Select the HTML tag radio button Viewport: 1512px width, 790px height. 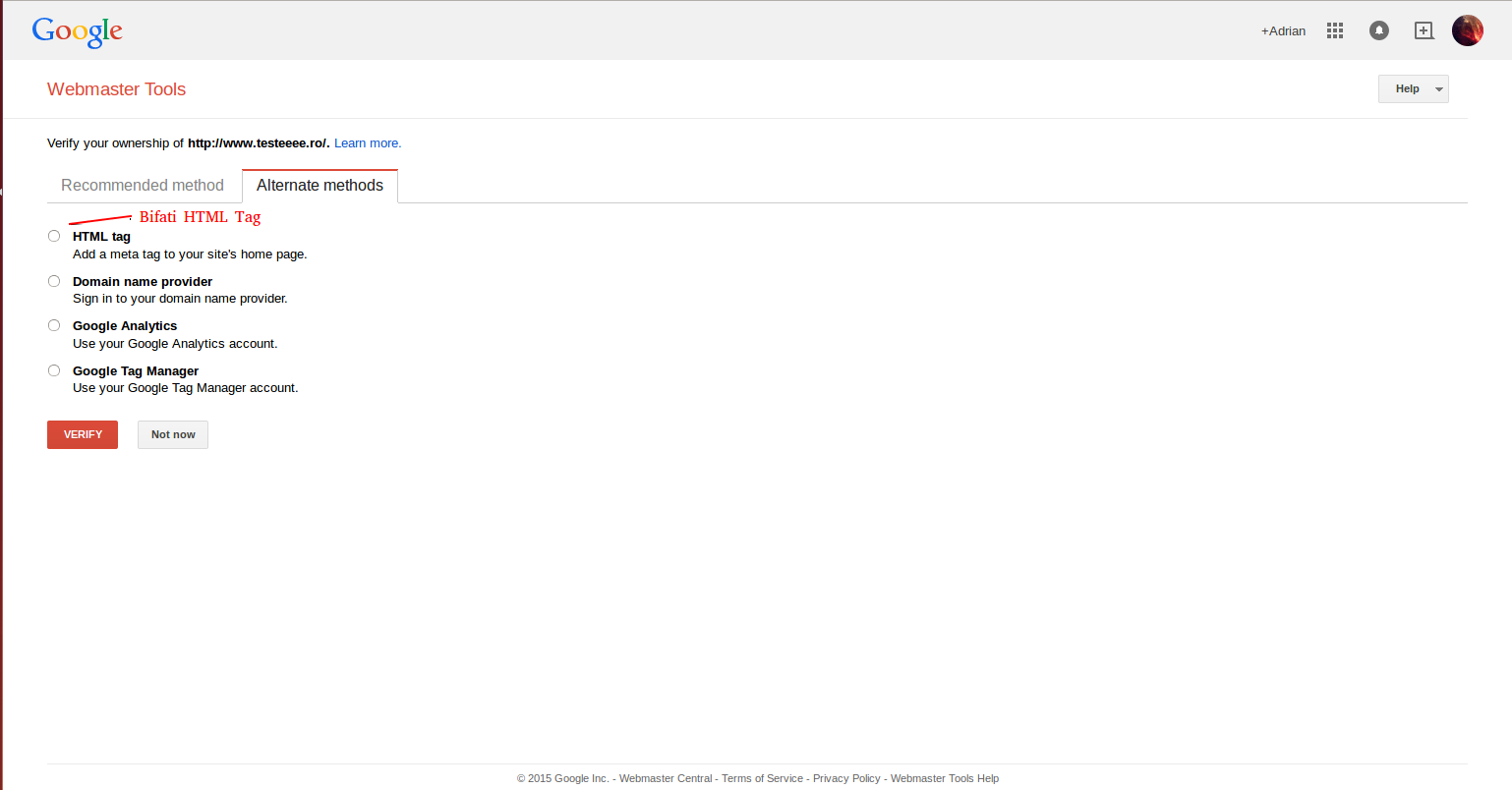pyautogui.click(x=54, y=236)
